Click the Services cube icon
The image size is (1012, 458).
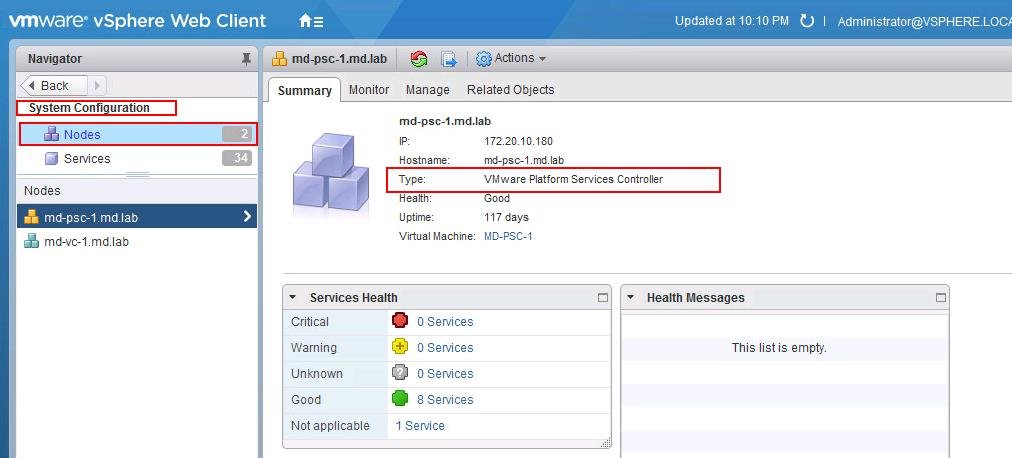point(51,159)
